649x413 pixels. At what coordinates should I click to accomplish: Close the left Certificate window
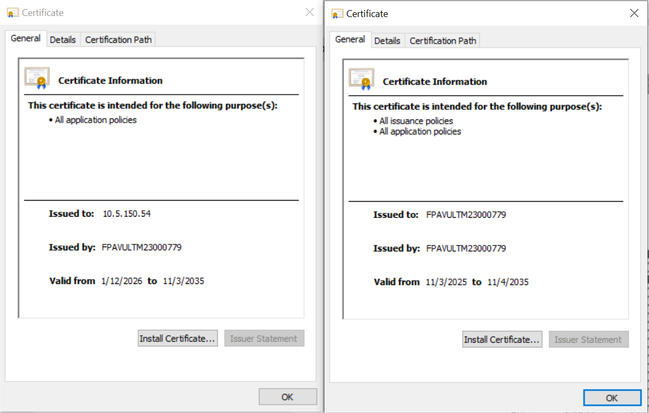tap(309, 13)
